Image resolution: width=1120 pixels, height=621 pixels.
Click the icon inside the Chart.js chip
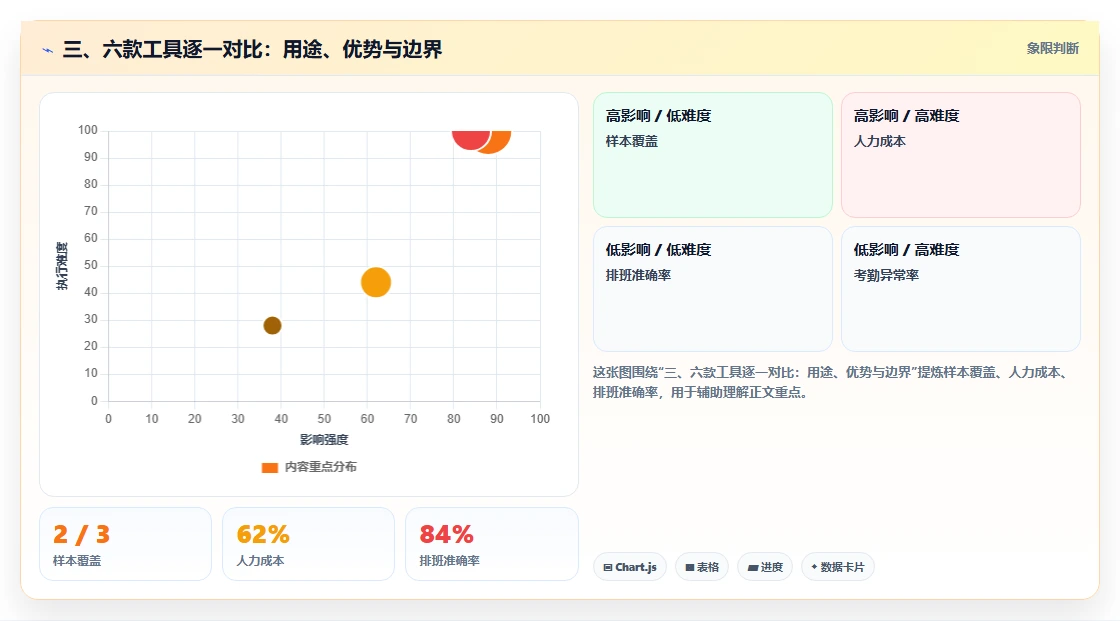point(608,567)
